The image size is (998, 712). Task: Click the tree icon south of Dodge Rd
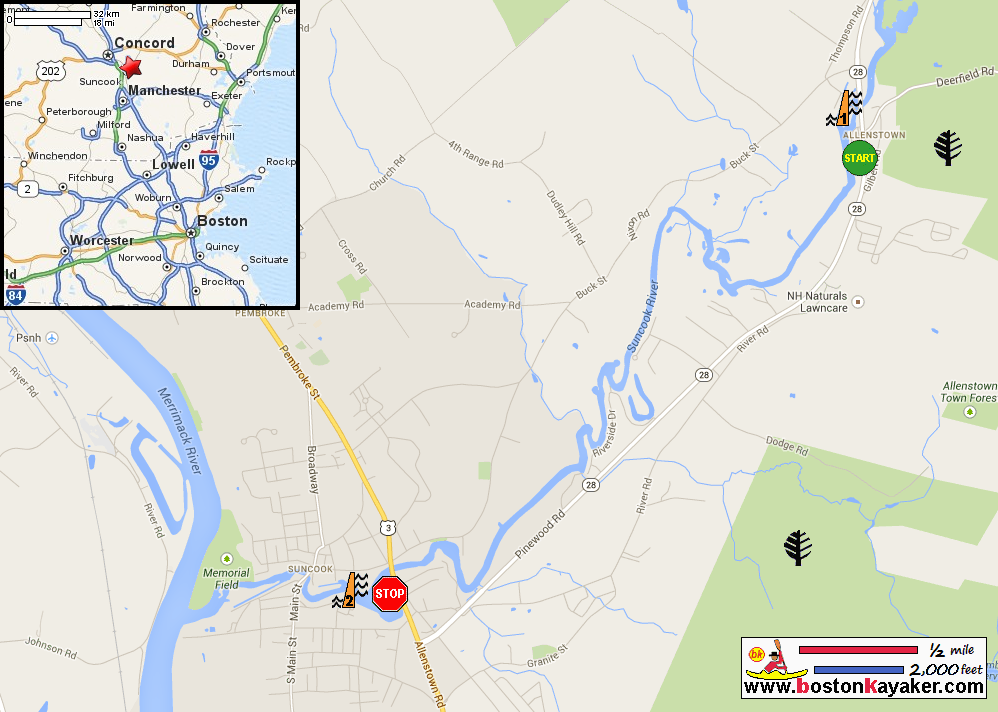click(798, 548)
